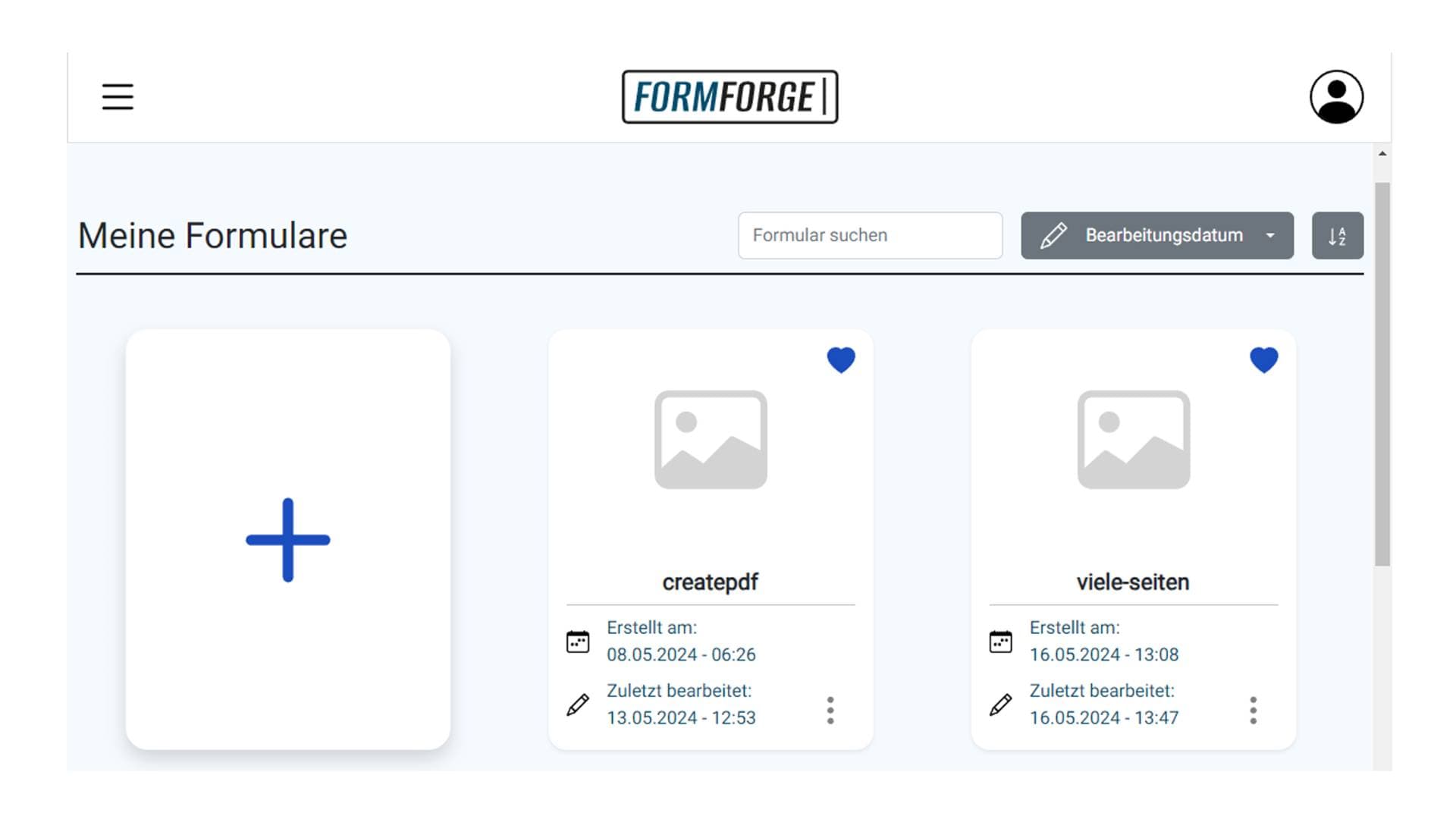
Task: Open viele-seiten form thumbnail image
Action: pos(1134,440)
